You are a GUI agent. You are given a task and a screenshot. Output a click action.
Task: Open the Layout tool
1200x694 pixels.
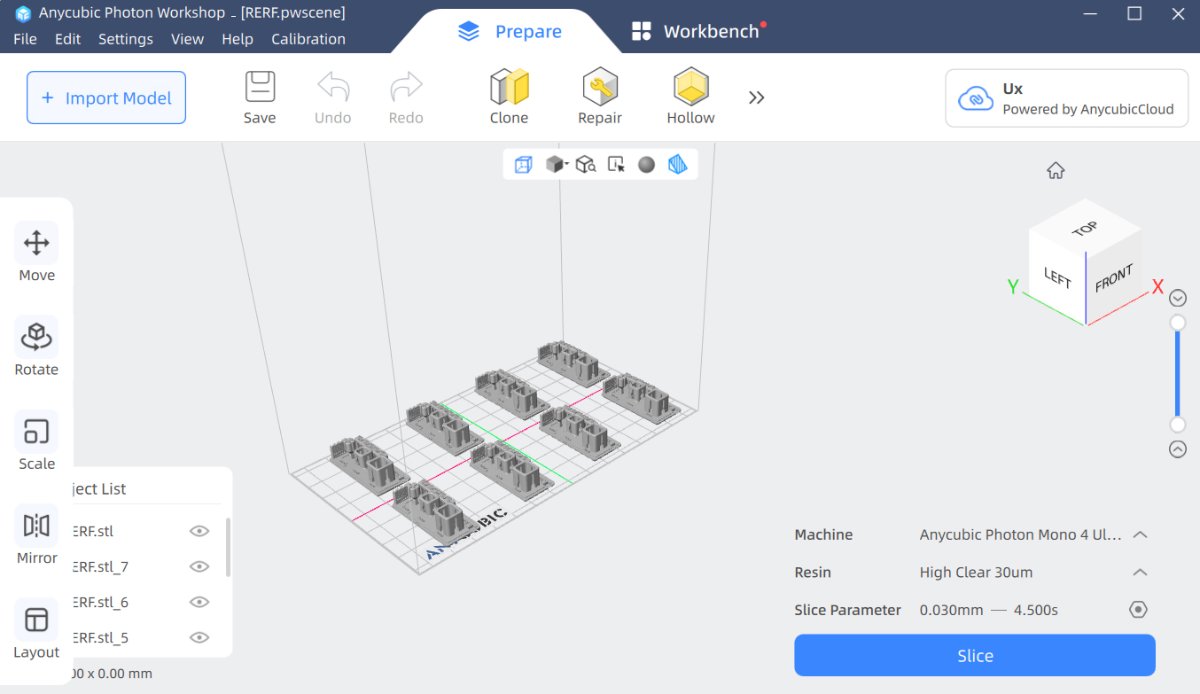tap(36, 630)
